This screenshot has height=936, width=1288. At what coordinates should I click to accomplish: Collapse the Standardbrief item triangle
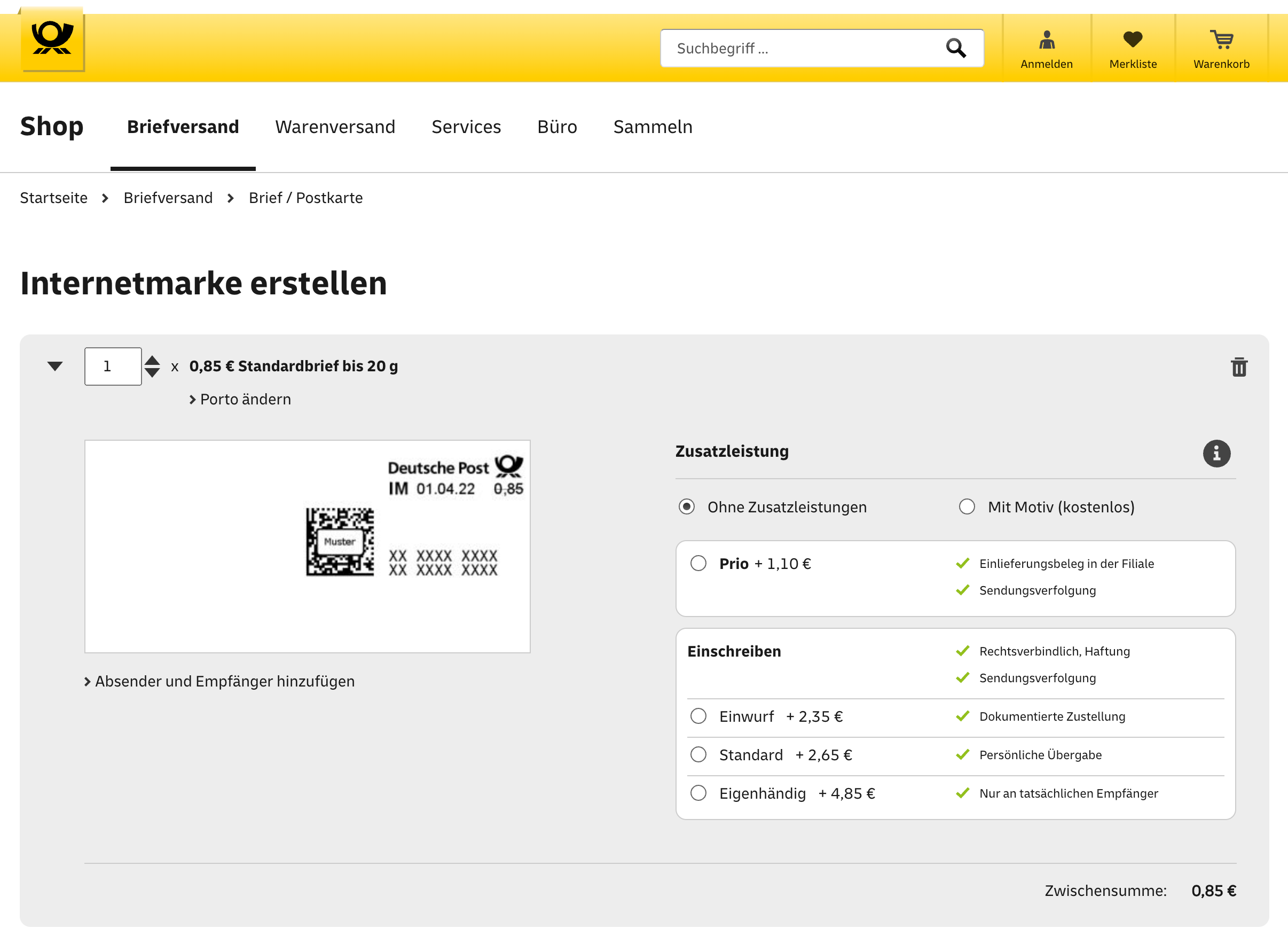pos(55,366)
